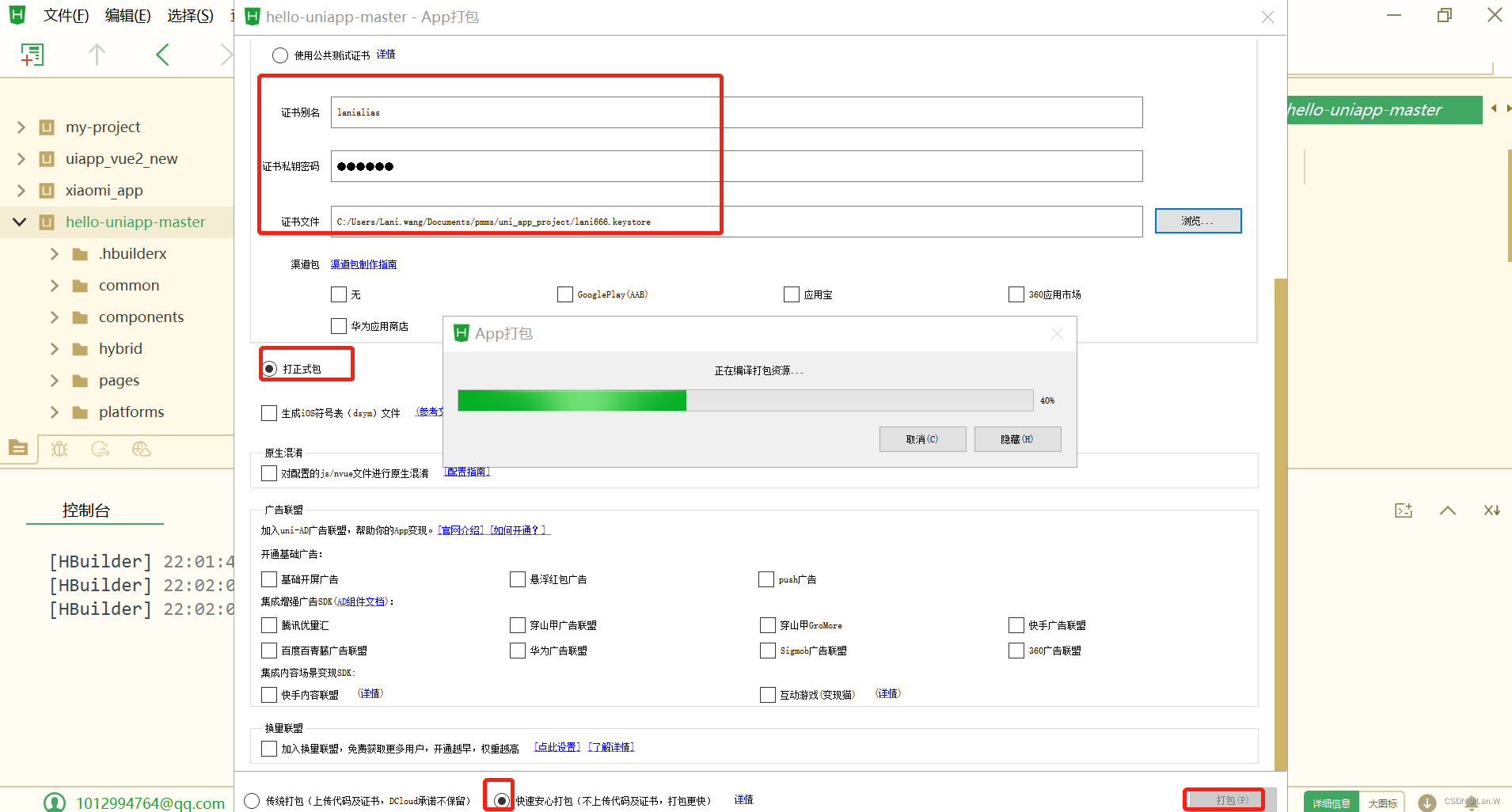Viewport: 1512px width, 812px height.
Task: Expand the uiapp_vue2_new project node
Action: 21,159
